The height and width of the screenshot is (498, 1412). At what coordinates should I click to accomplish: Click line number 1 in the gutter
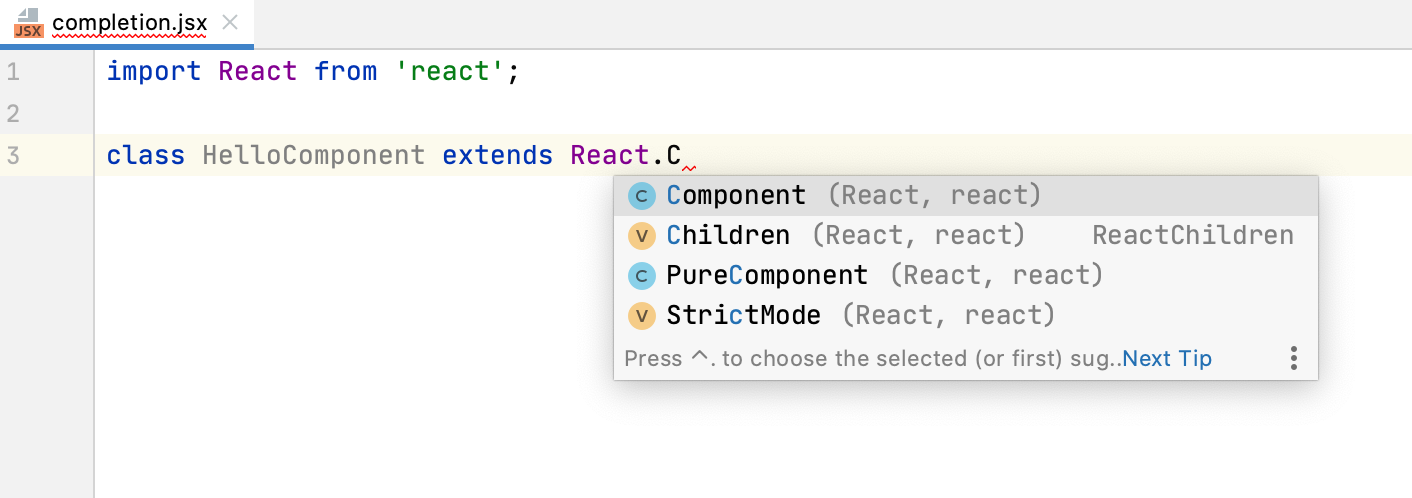(x=12, y=72)
